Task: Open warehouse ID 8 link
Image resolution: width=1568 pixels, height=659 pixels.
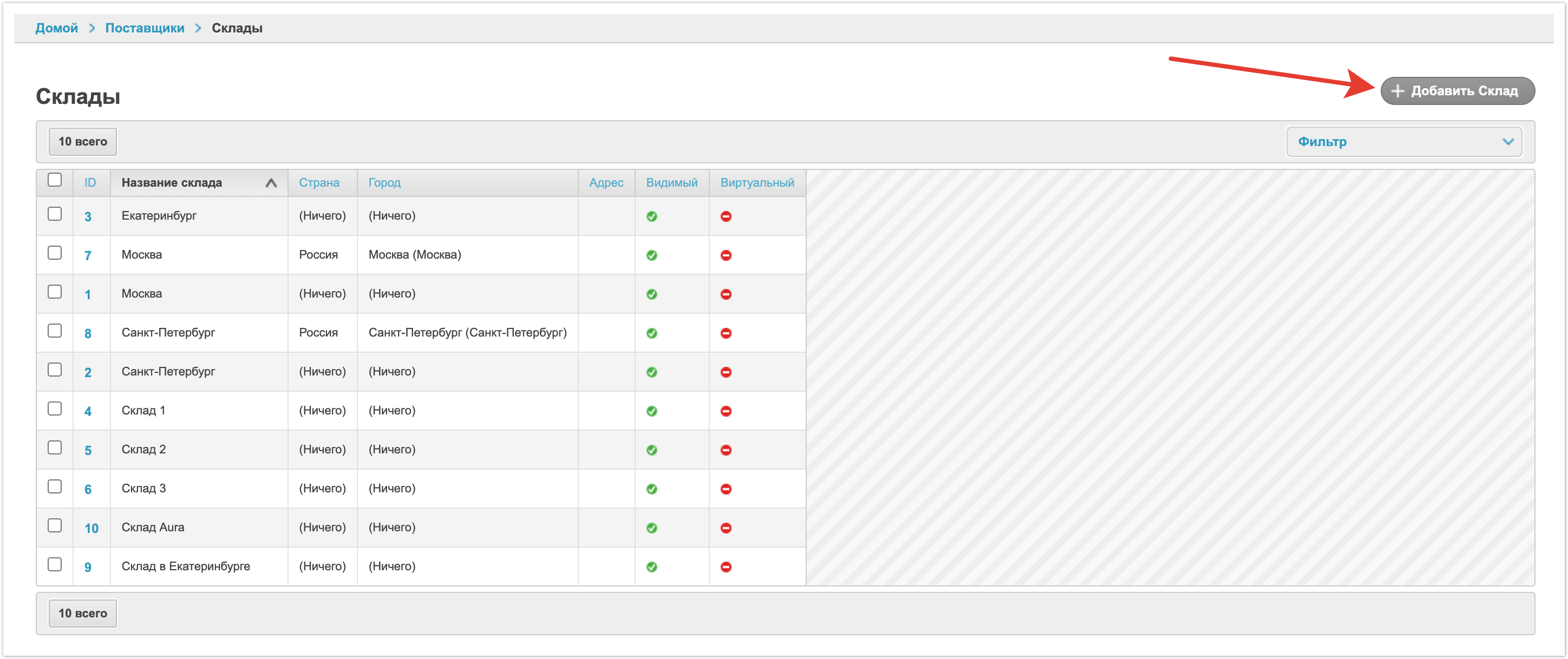Action: (x=88, y=333)
